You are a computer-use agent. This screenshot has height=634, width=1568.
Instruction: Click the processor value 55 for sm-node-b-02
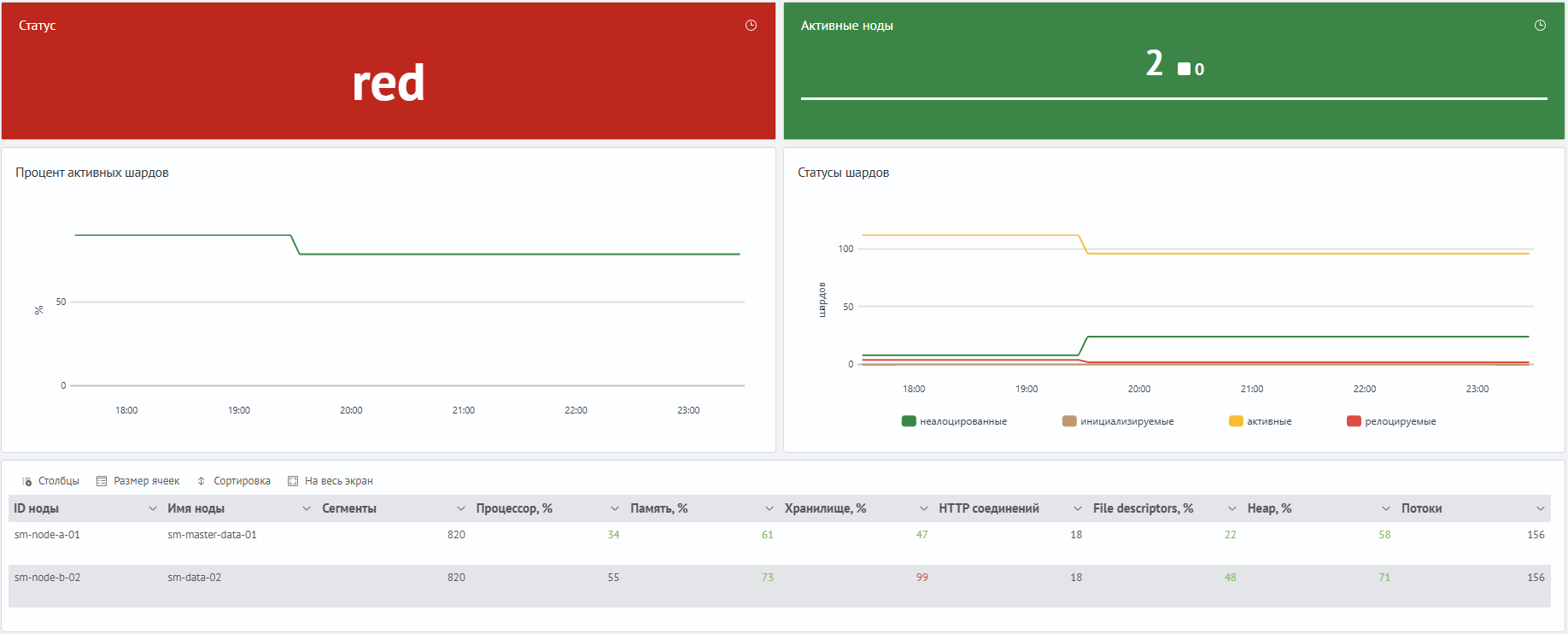[613, 578]
